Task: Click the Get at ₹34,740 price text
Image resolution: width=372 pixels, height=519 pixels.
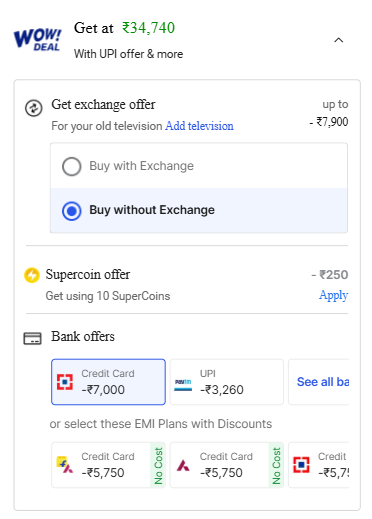Action: click(124, 28)
